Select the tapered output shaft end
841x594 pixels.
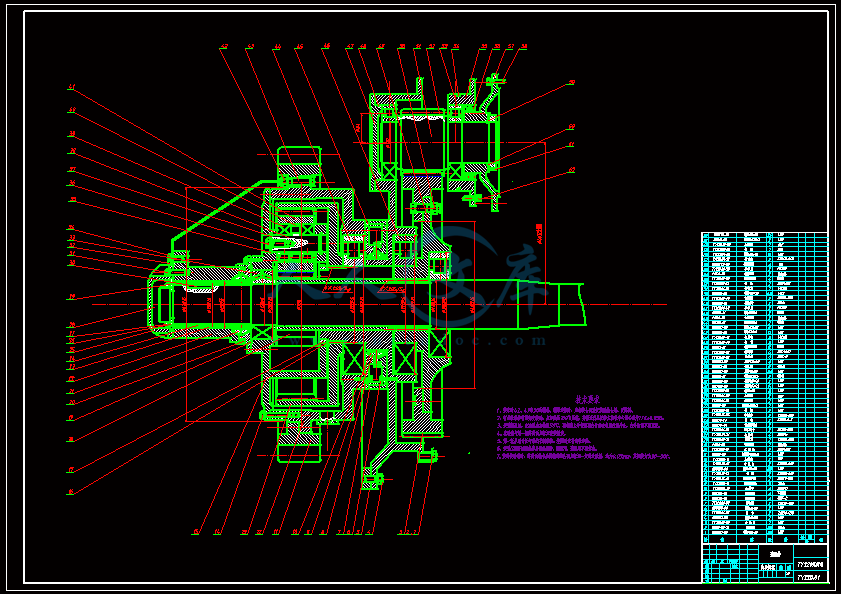click(x=550, y=304)
